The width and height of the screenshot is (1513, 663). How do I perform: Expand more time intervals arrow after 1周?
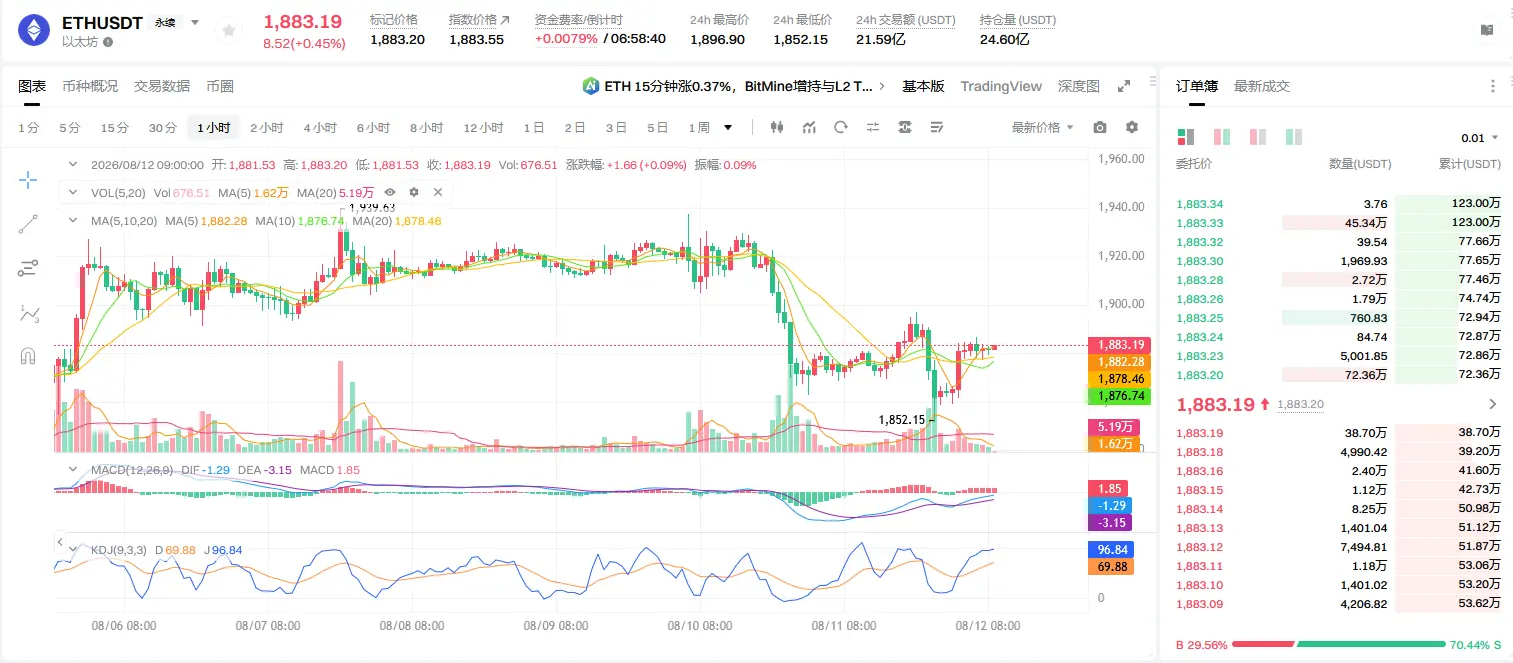[728, 128]
